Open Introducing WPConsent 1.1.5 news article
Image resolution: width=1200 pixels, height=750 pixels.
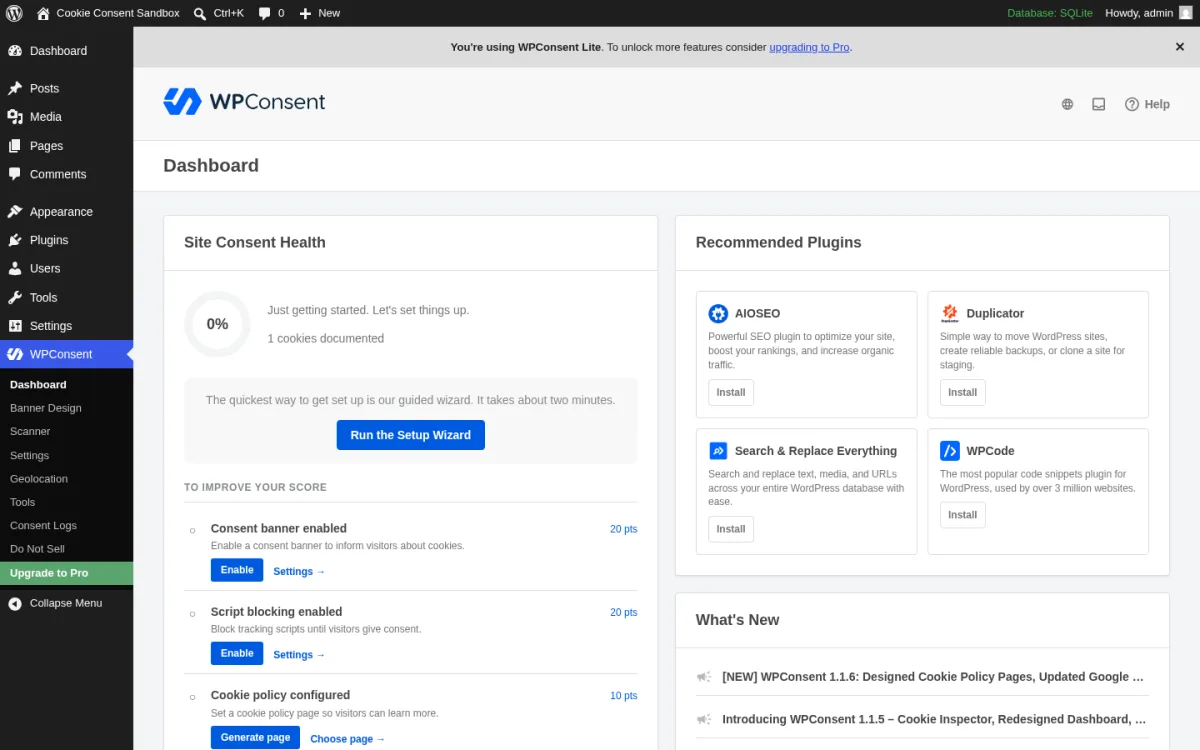[934, 719]
